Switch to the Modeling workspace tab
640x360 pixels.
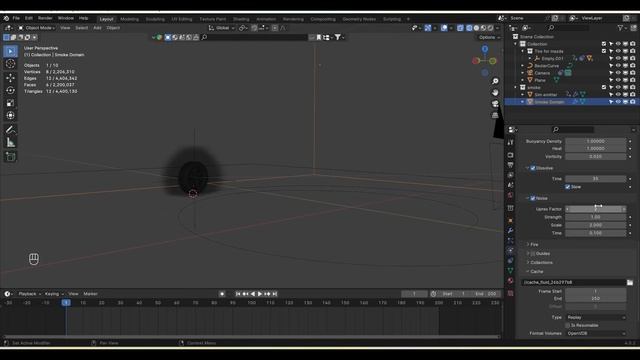(129, 19)
